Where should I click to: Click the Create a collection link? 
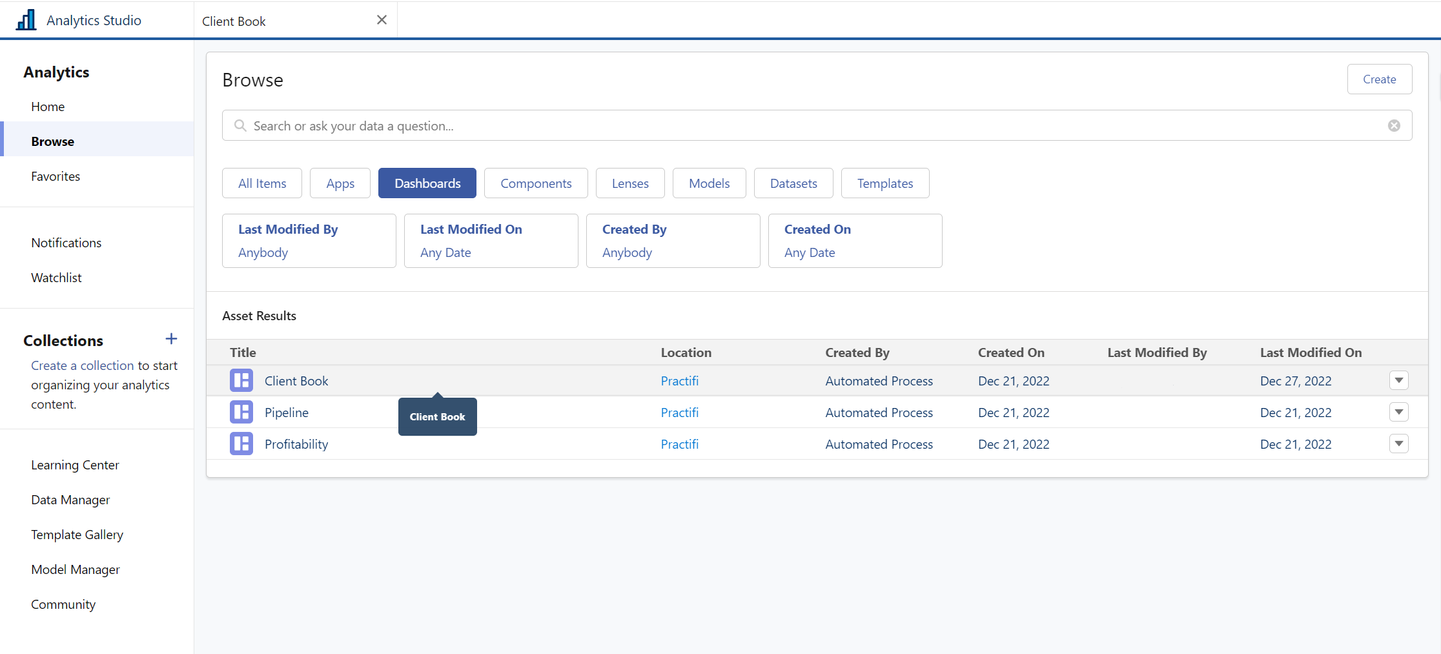click(82, 365)
